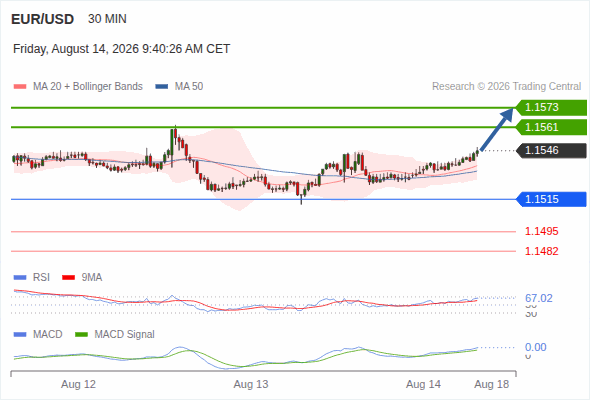Click the 1.1482 red support value
590x400 pixels.
541,251
